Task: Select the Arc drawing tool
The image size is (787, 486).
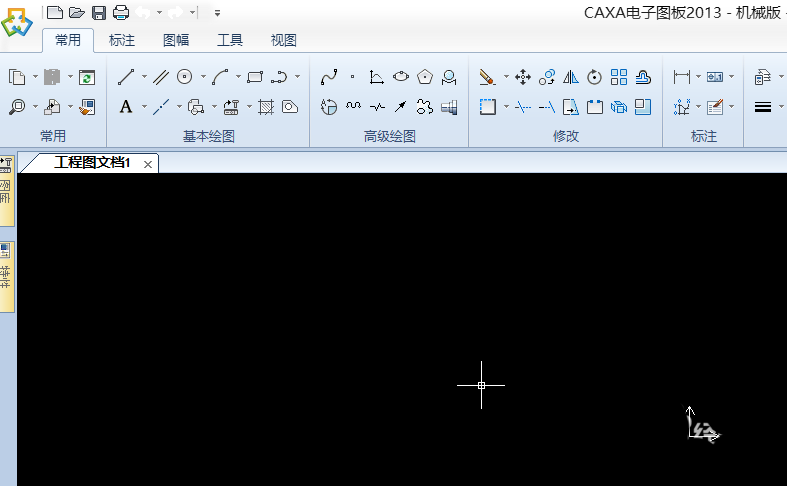Action: pos(220,77)
